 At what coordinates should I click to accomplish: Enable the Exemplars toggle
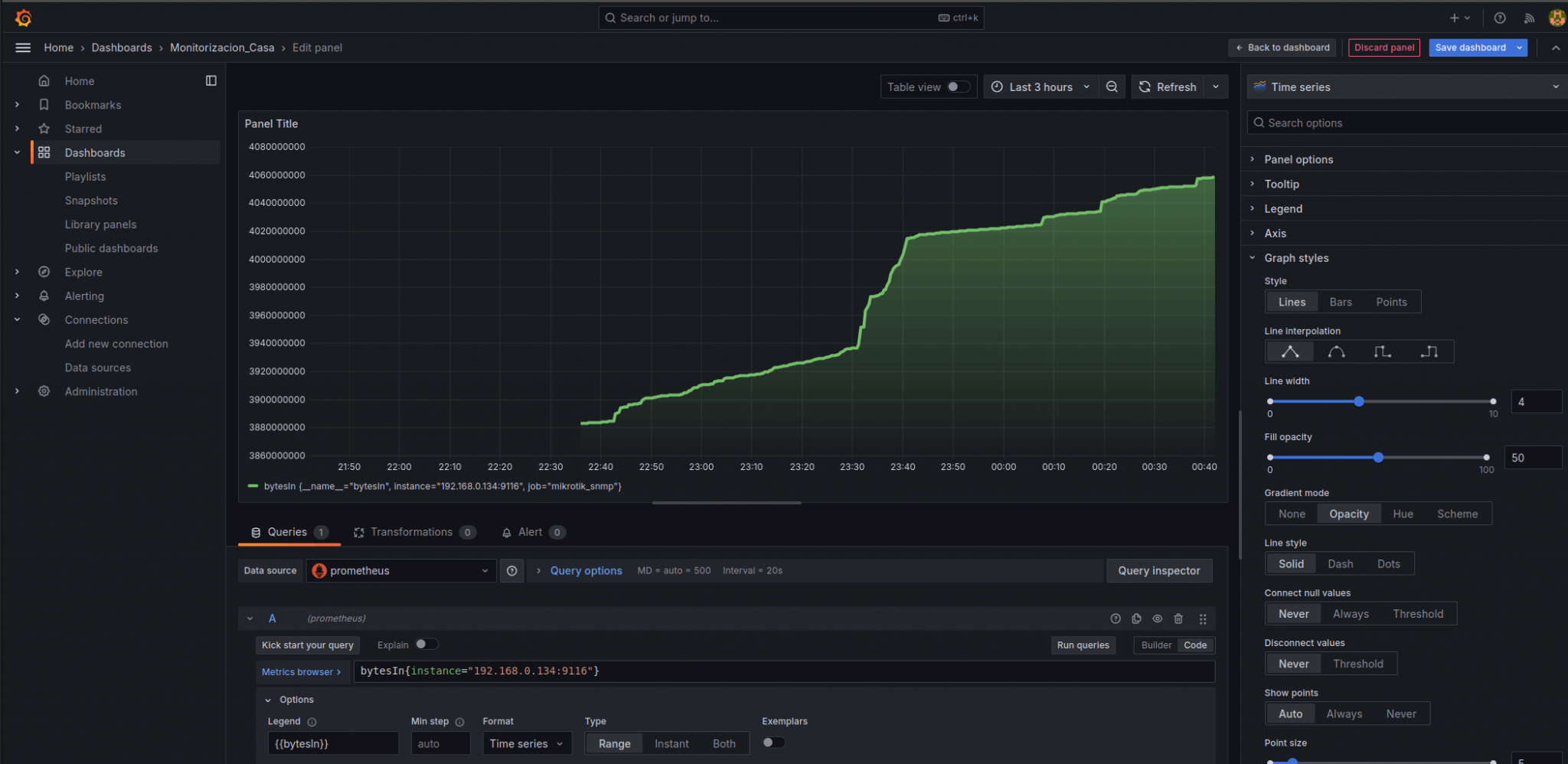(x=773, y=742)
